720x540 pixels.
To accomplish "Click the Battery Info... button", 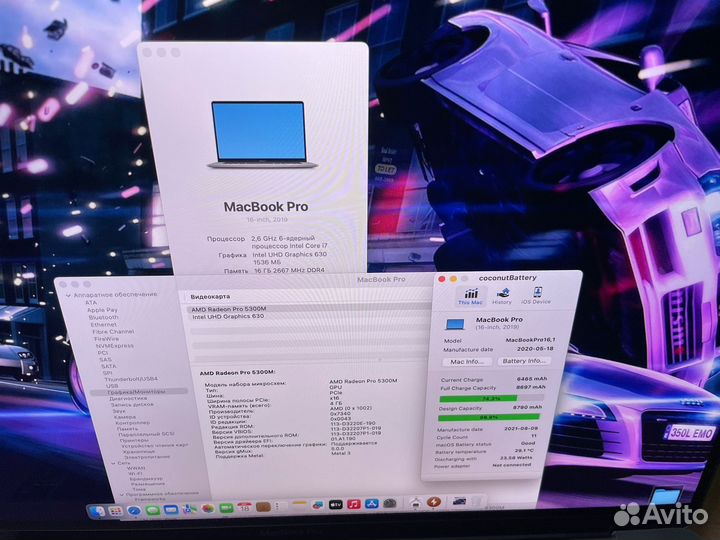I will [x=524, y=361].
